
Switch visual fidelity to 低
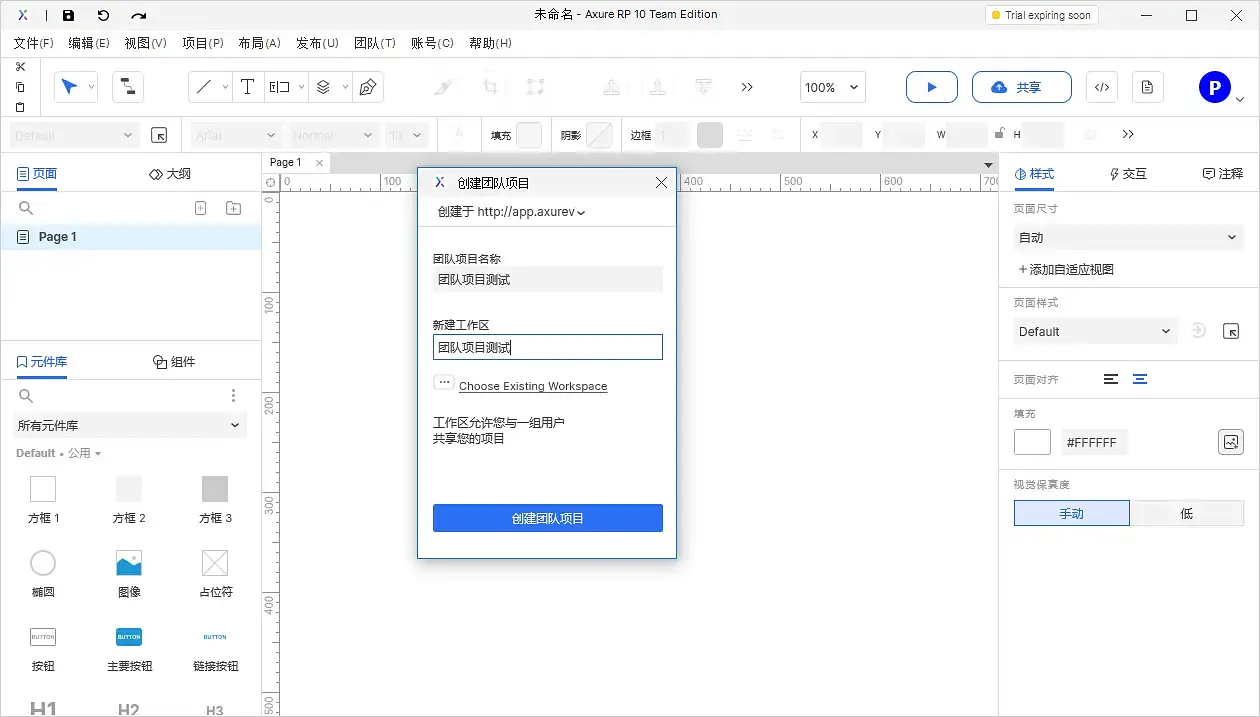point(1187,513)
